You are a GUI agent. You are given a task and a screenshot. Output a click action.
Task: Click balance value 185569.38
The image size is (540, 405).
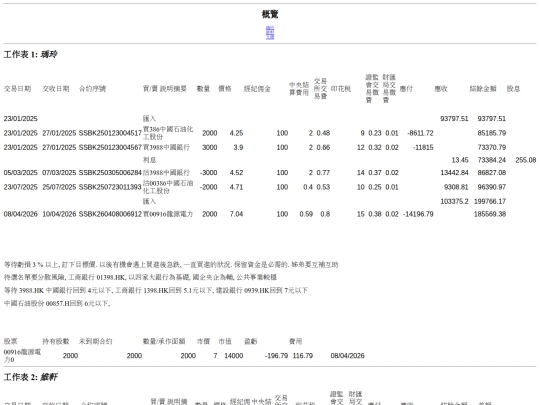coord(490,214)
